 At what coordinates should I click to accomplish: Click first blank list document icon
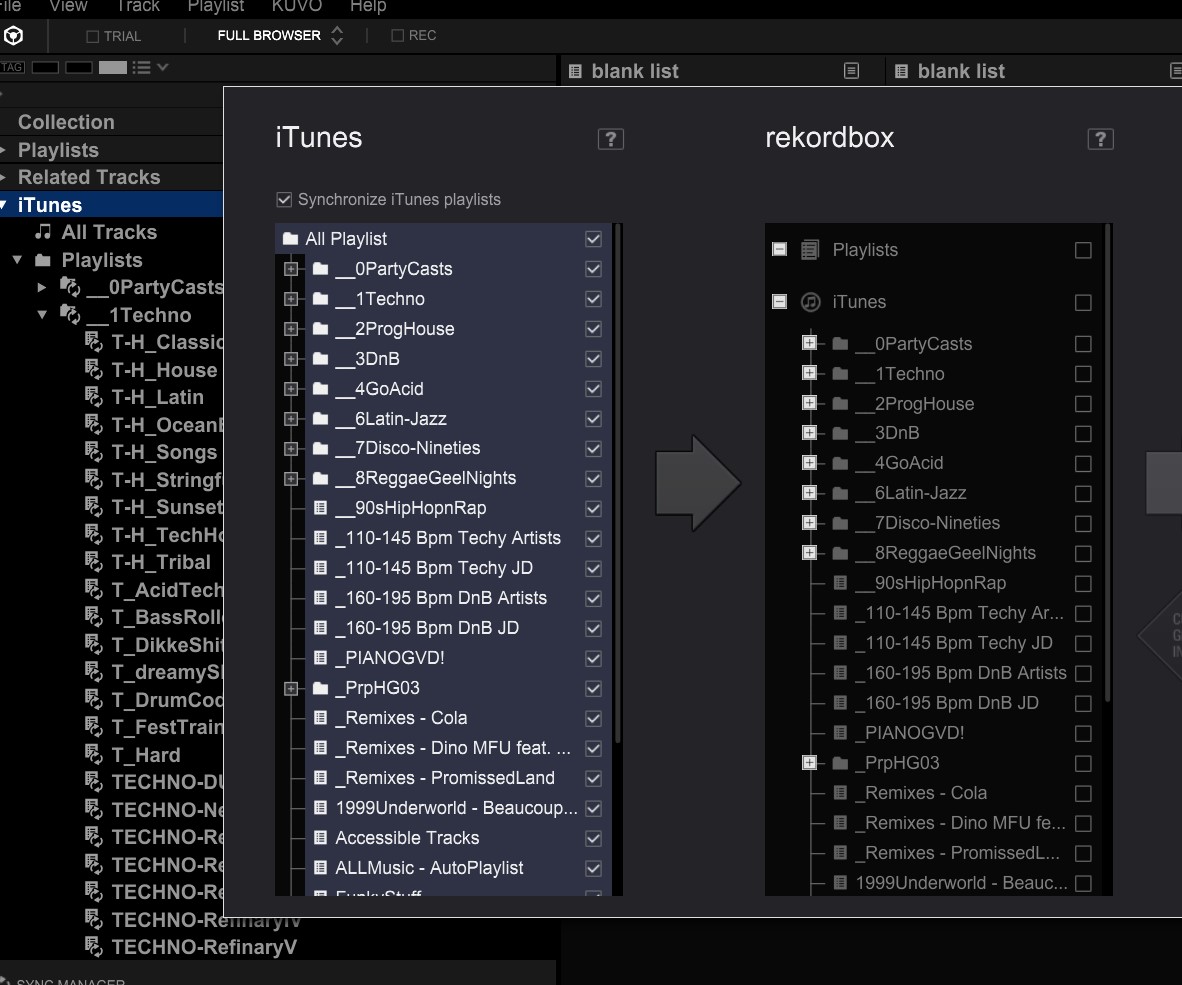point(575,71)
